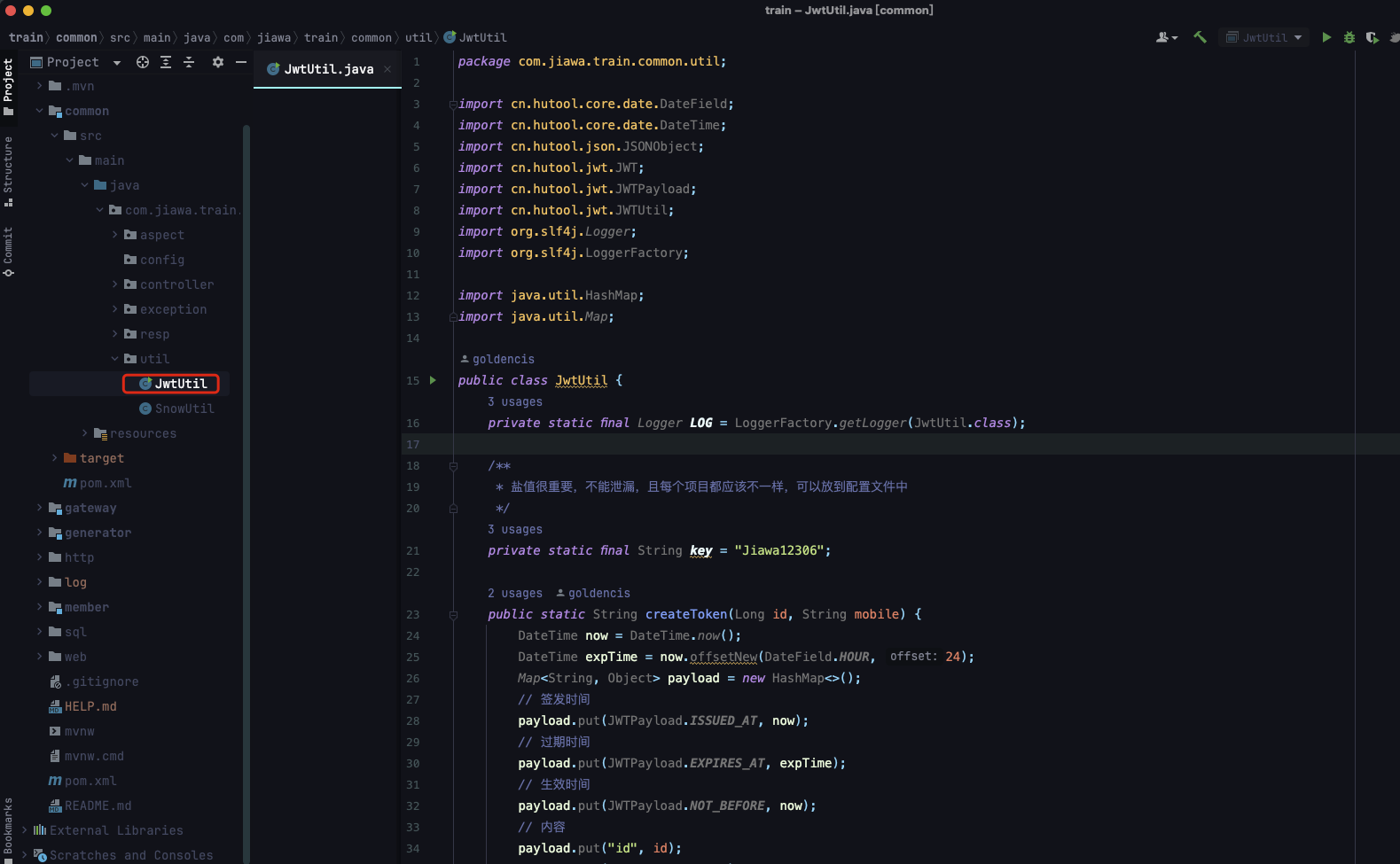Click '2 usages' hint above createToken
This screenshot has width=1400, height=864.
(514, 593)
